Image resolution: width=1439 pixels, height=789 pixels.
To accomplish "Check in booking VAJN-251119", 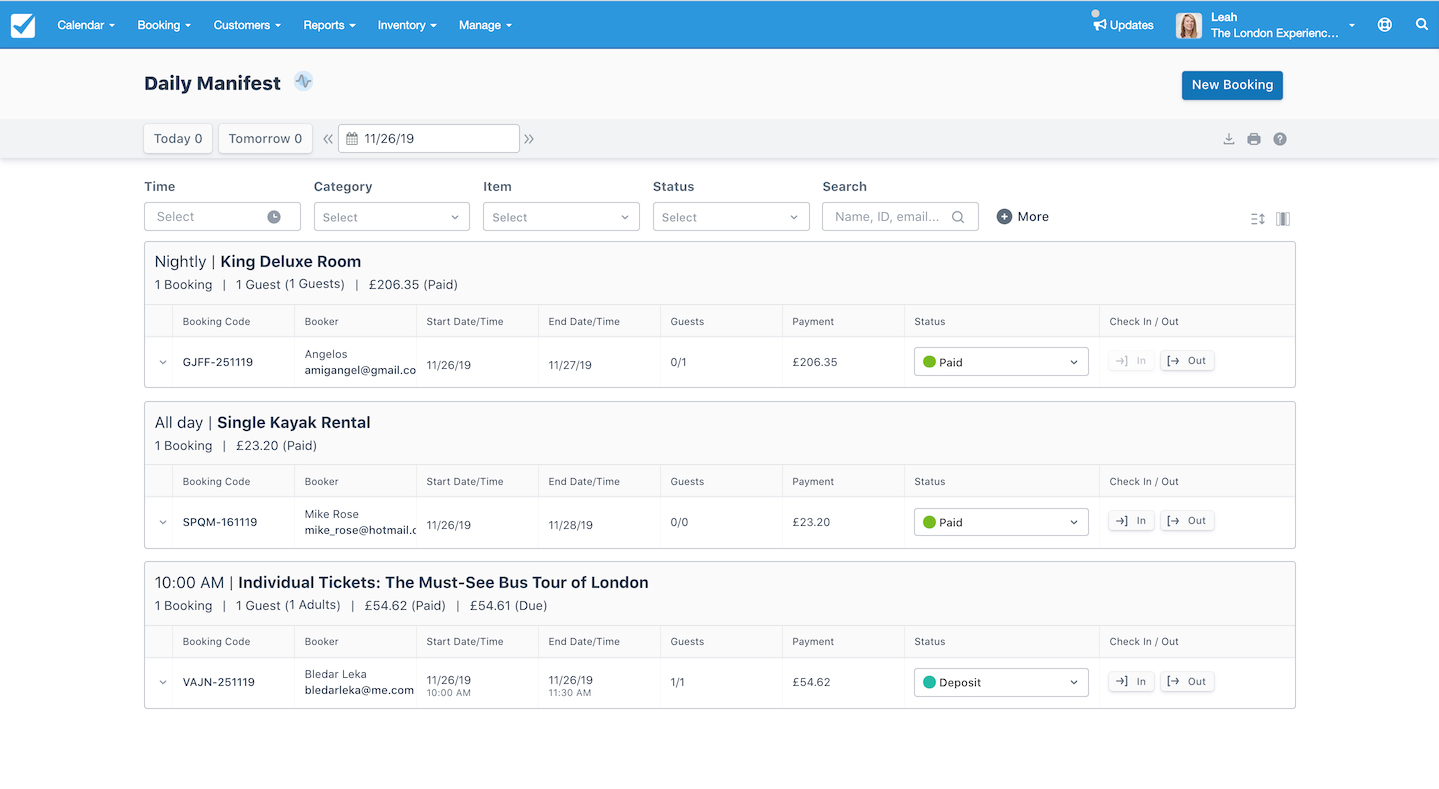I will coord(1131,681).
